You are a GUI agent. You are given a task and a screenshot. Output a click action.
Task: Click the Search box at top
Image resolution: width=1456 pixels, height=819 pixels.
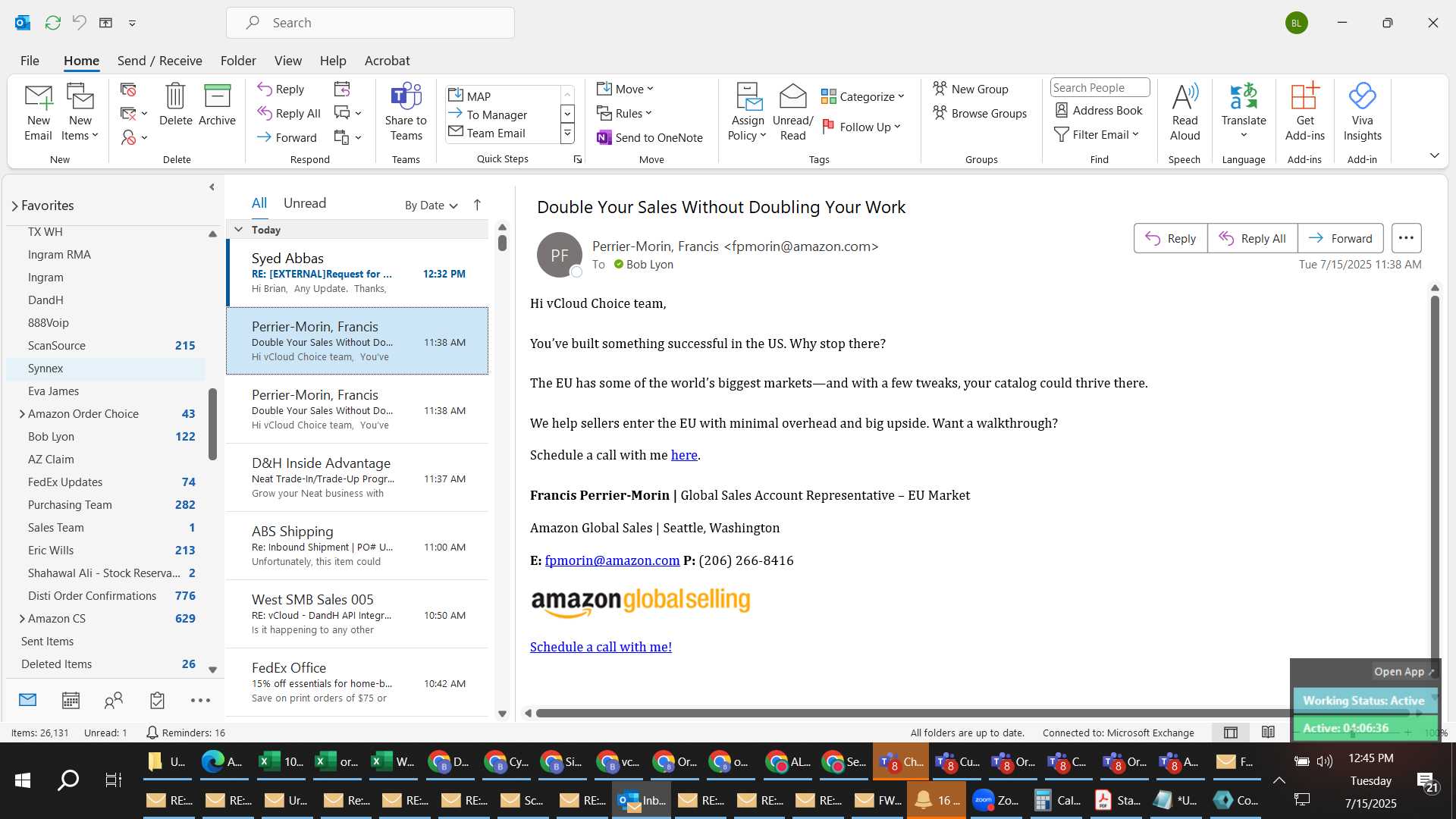click(x=370, y=23)
